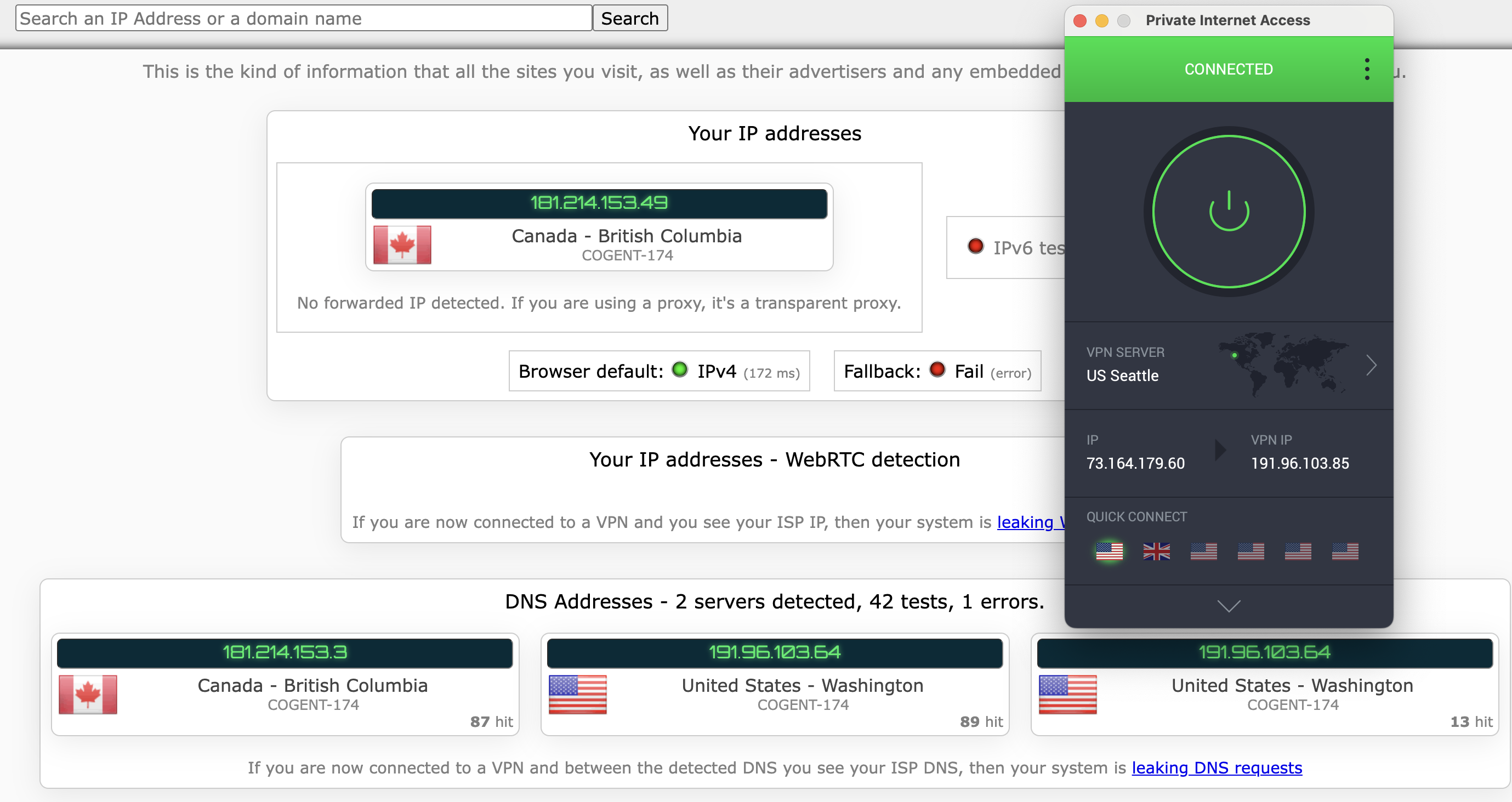Open the leaking DNS requests link

click(x=1217, y=767)
